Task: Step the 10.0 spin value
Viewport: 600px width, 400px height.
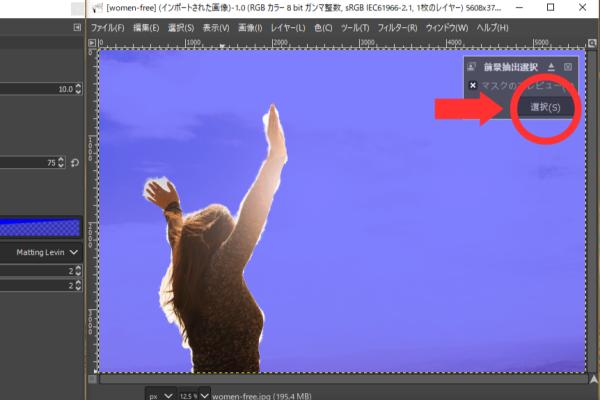Action: [78, 89]
